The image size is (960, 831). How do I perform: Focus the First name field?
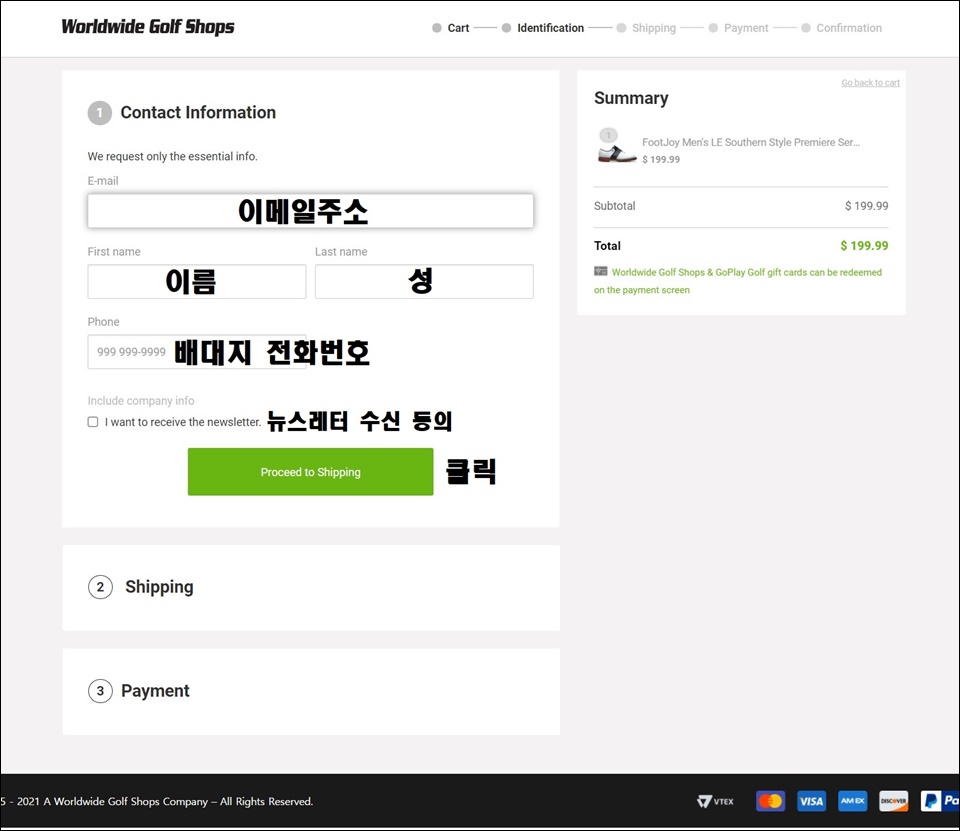pos(197,282)
